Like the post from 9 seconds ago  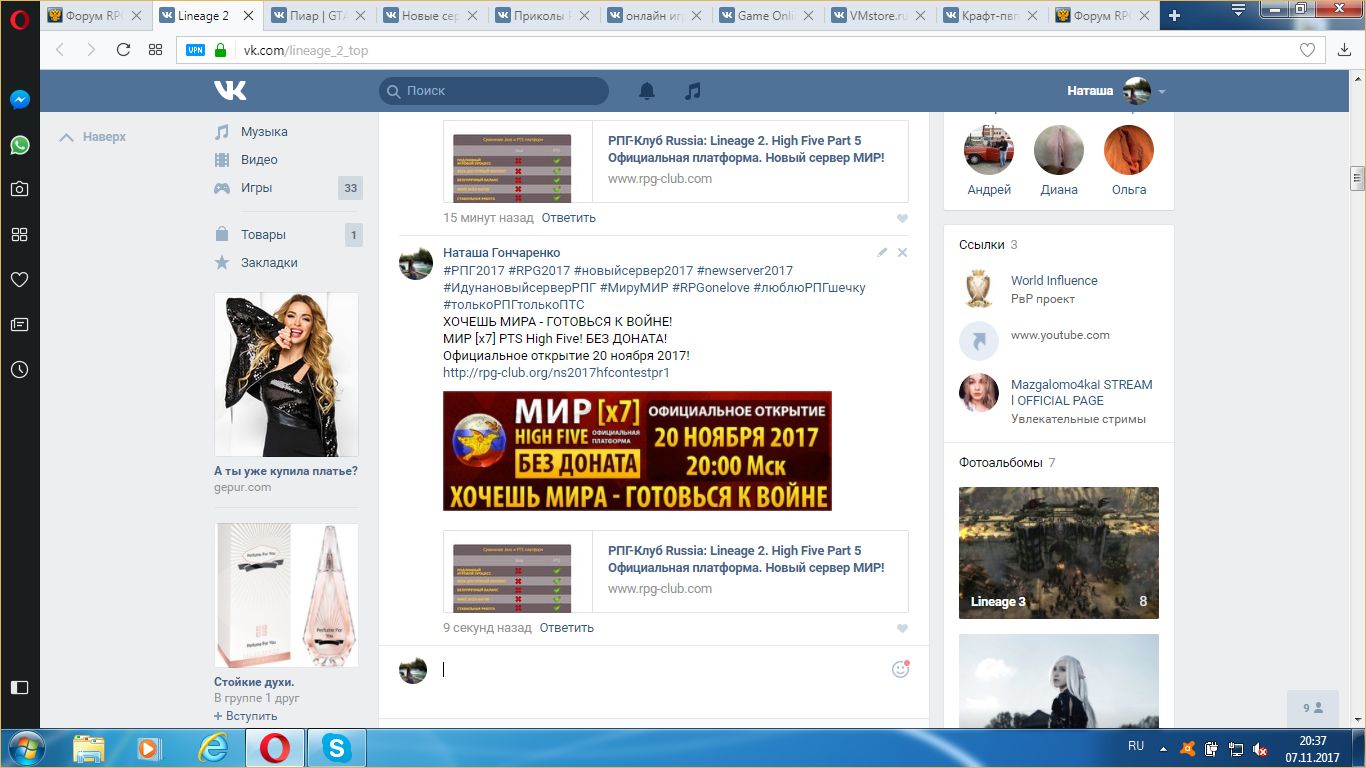tap(902, 629)
